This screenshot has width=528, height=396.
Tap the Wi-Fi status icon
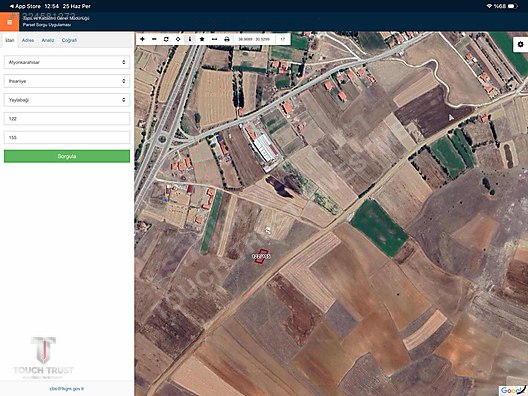(489, 6)
